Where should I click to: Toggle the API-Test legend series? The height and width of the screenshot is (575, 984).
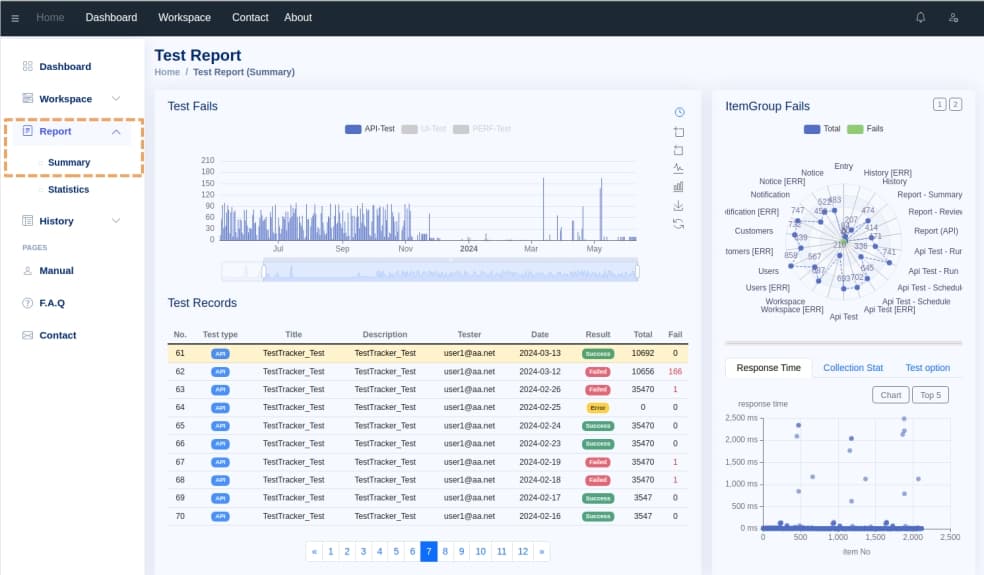point(370,129)
